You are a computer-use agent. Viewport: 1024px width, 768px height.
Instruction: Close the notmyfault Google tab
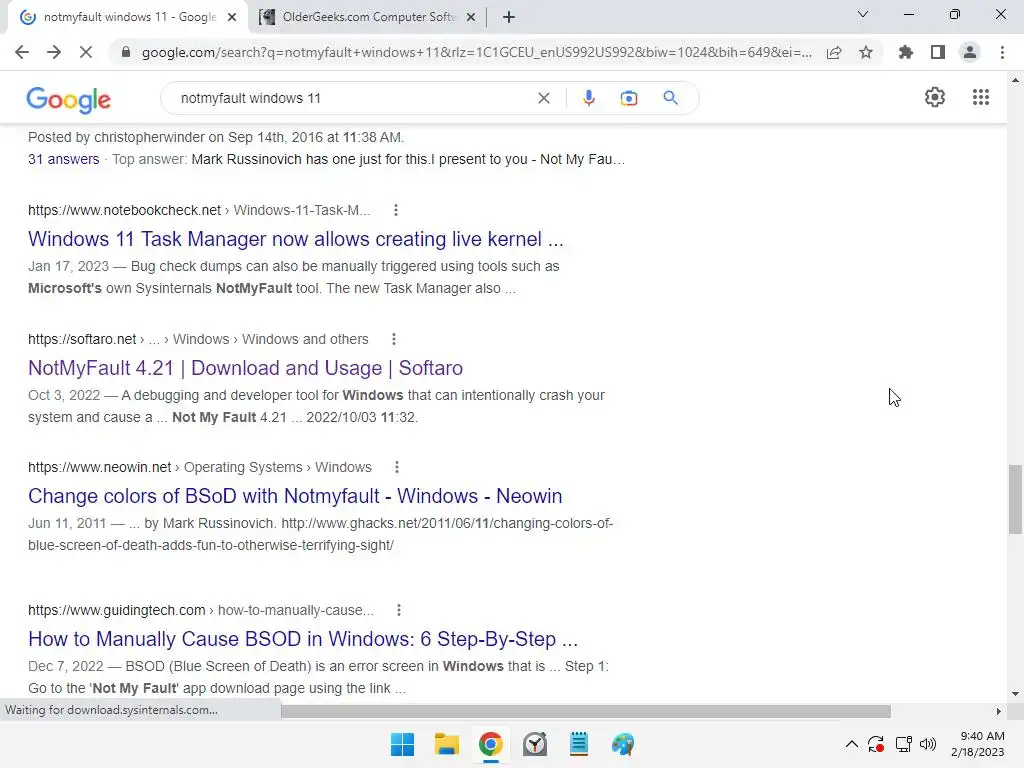pos(232,18)
